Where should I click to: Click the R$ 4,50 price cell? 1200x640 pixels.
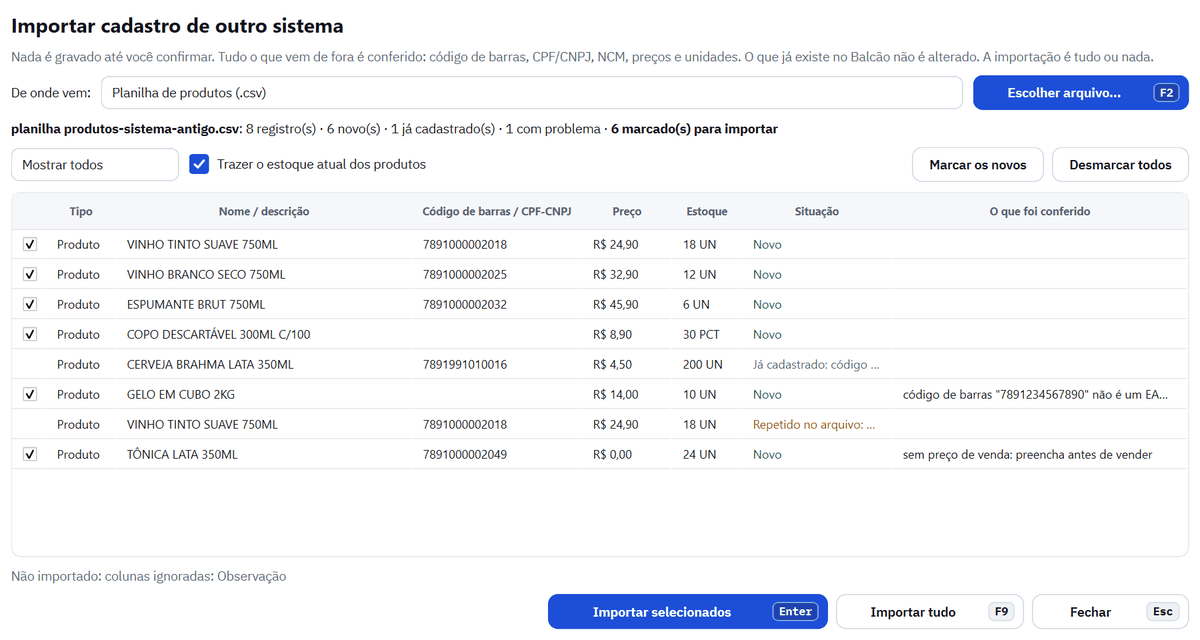click(612, 364)
